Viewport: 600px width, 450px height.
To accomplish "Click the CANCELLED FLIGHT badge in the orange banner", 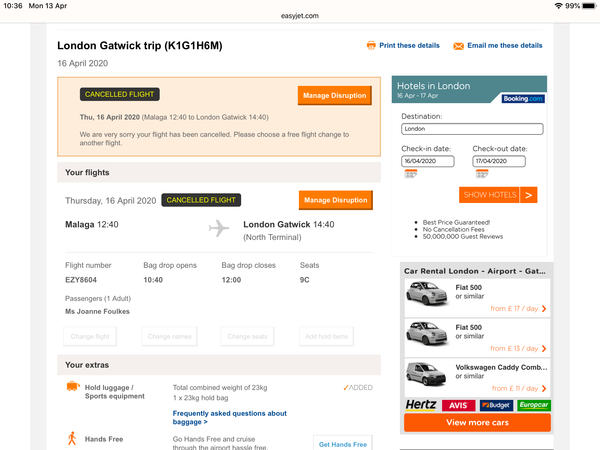I will (x=119, y=94).
